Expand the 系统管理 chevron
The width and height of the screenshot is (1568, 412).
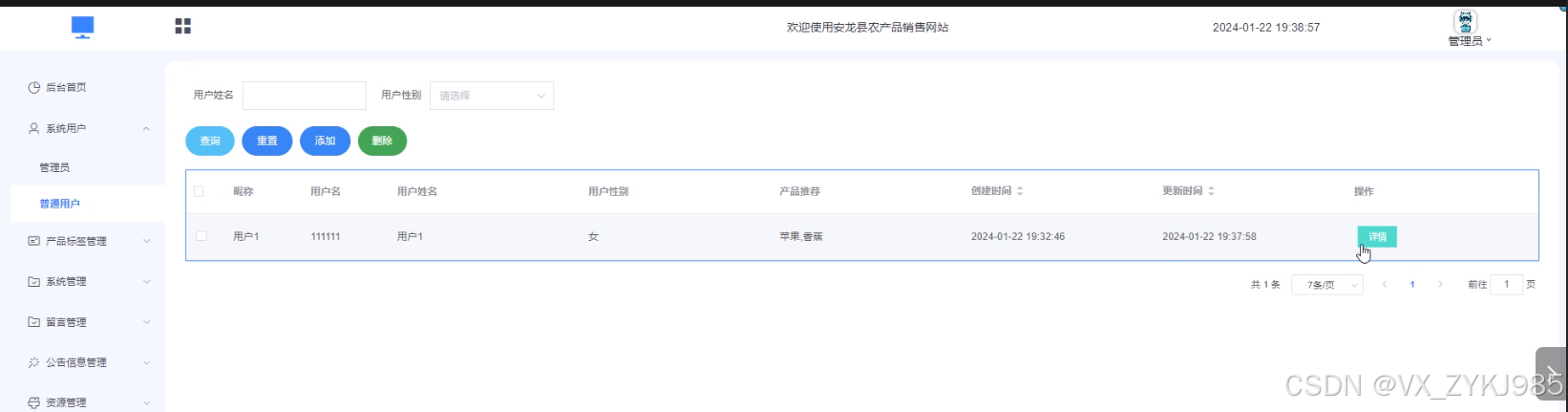coord(146,282)
